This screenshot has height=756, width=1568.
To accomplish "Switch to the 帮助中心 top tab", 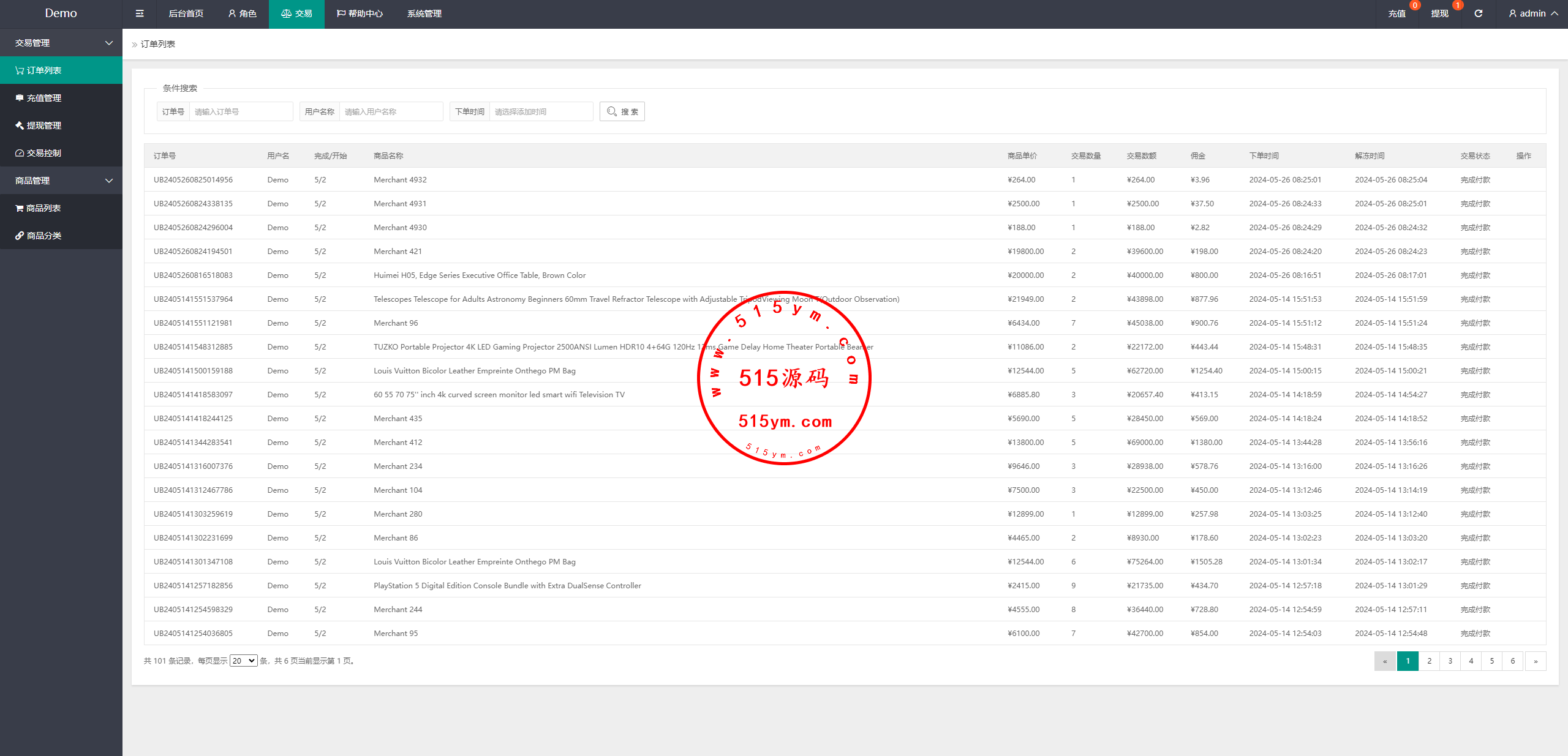I will [360, 13].
